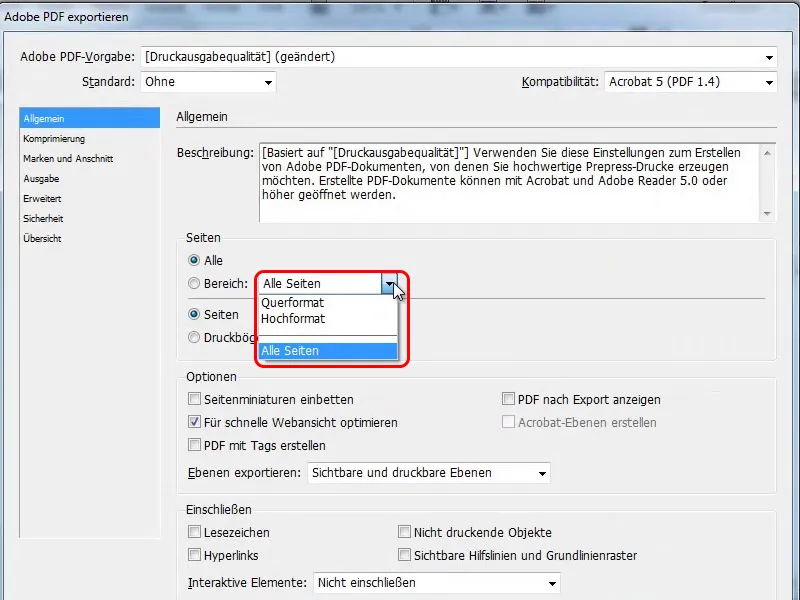Screen dimensions: 800x600
Task: Choose Hochformat in the dropdown list
Action: click(328, 319)
